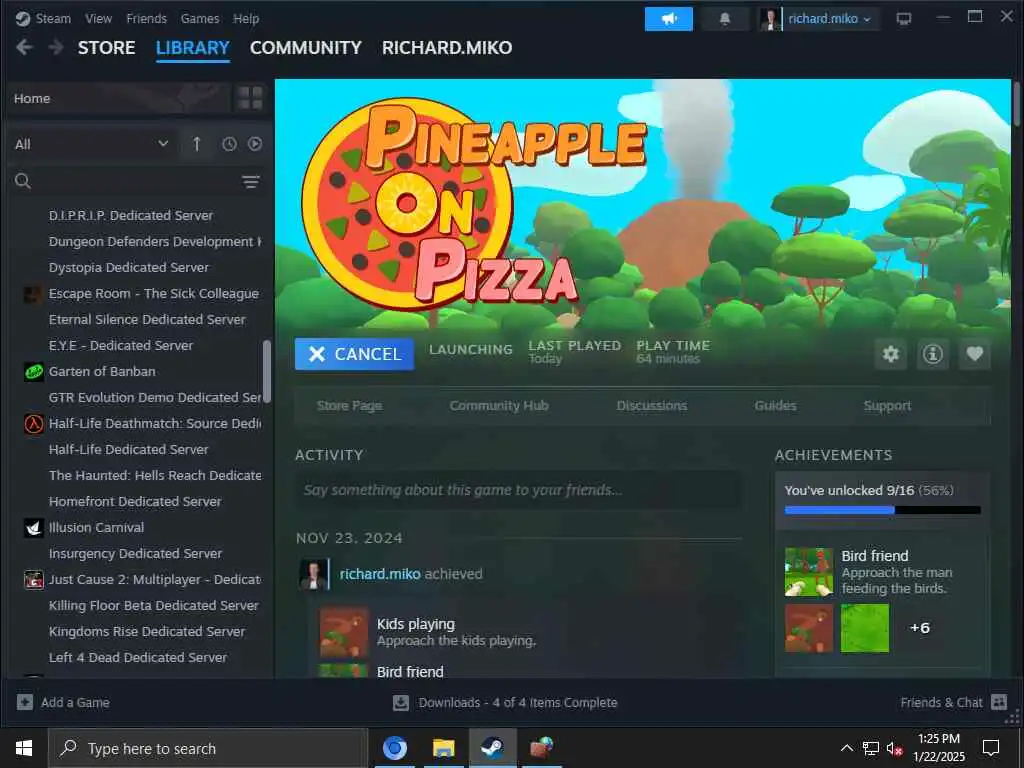
Task: Click richard.miko link in activity feed
Action: (x=379, y=574)
